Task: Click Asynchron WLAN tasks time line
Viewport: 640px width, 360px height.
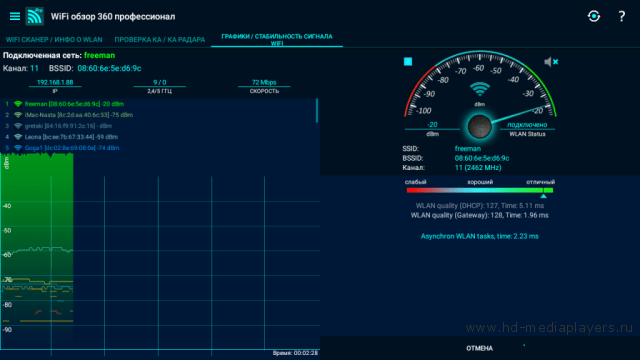Action: (480, 236)
